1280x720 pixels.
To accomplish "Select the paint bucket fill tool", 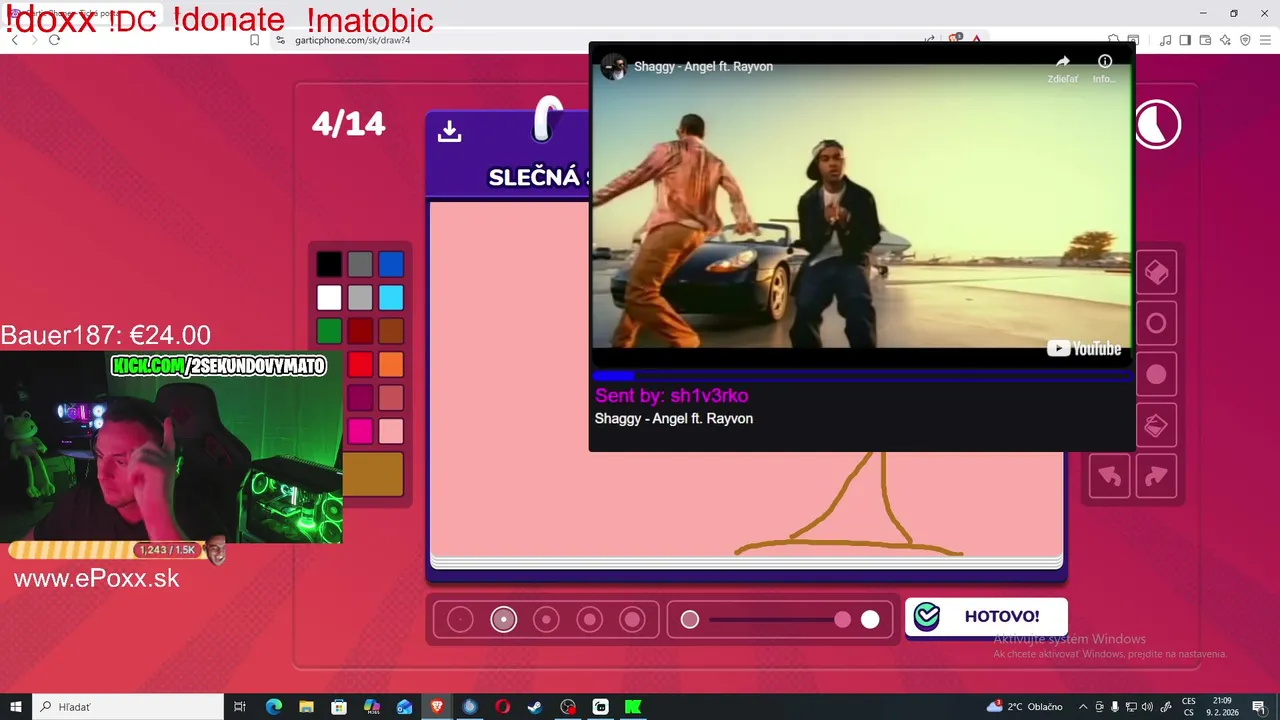I will point(1156,425).
